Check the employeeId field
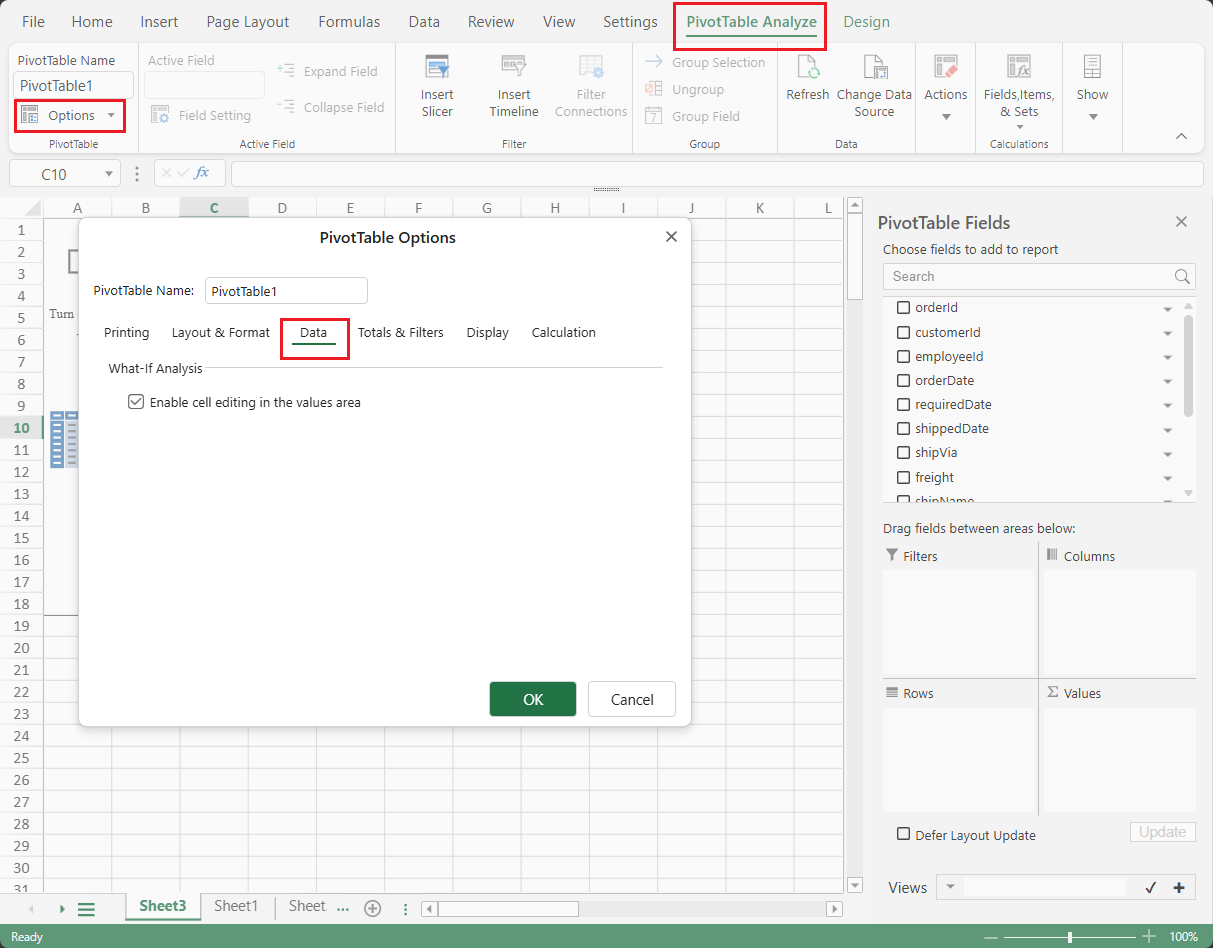 point(904,356)
